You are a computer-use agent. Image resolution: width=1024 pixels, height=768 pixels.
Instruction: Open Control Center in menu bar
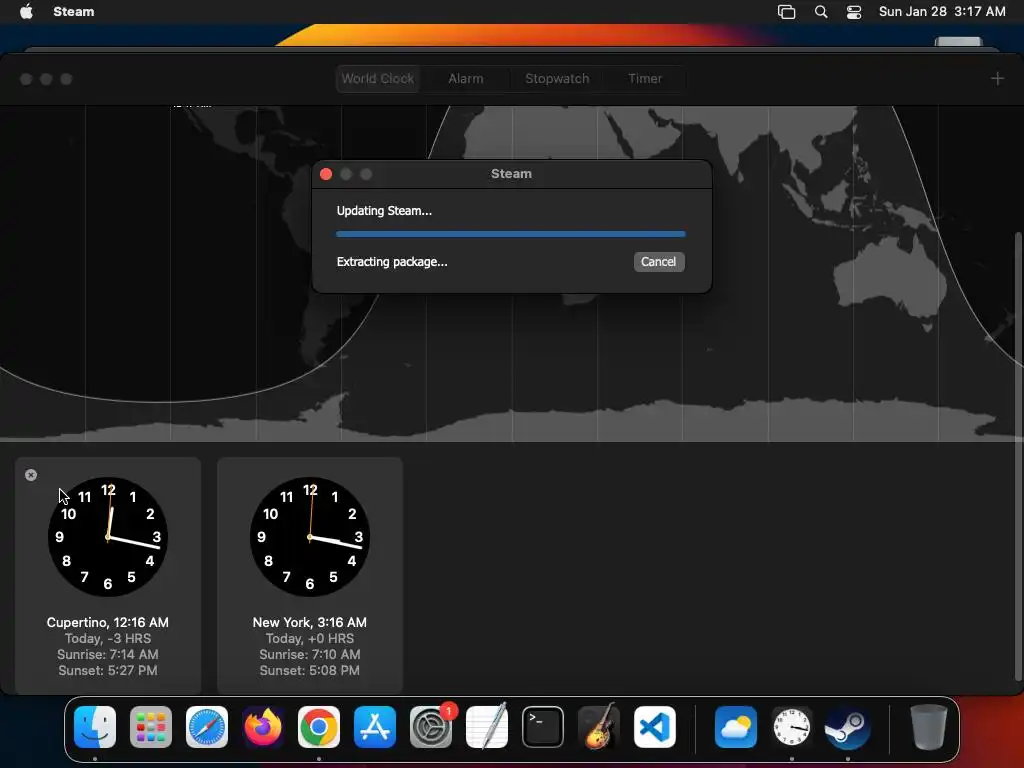tap(854, 12)
